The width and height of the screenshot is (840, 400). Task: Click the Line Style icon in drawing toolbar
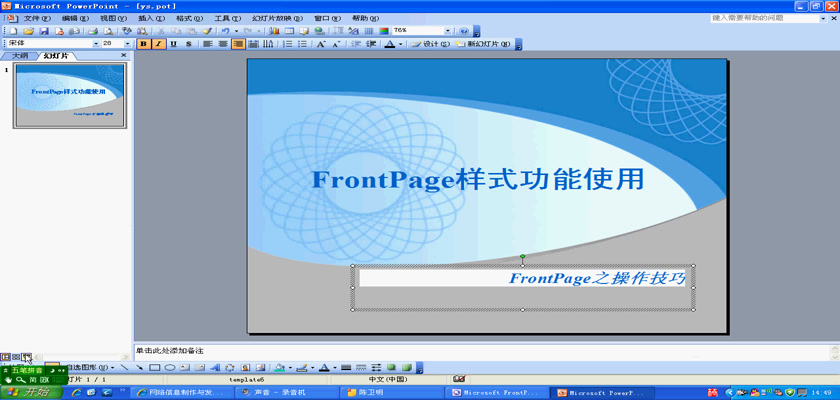pos(346,367)
